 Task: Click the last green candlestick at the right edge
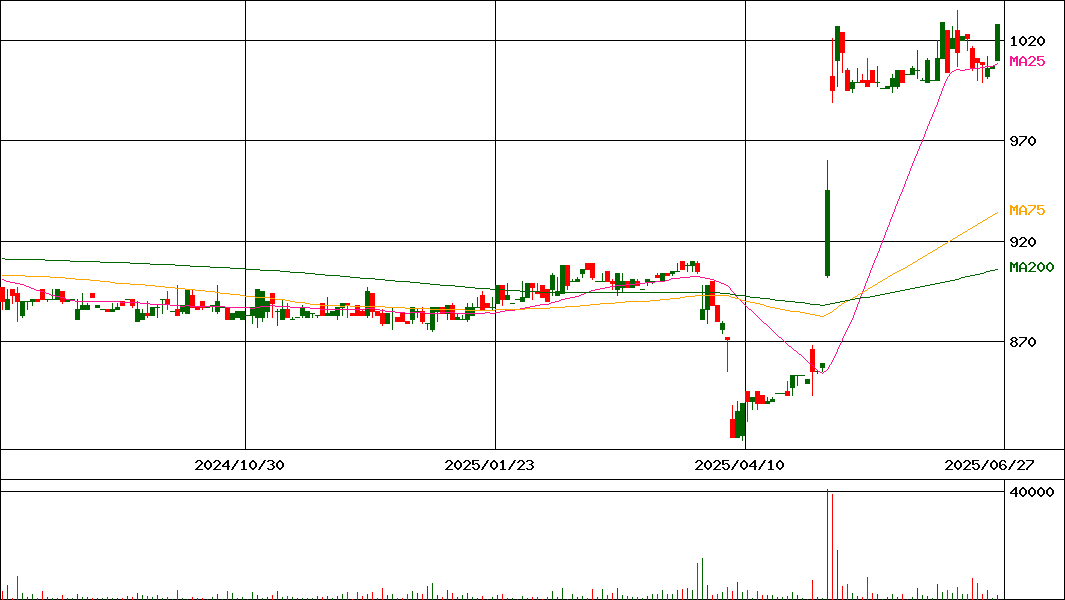click(x=998, y=42)
